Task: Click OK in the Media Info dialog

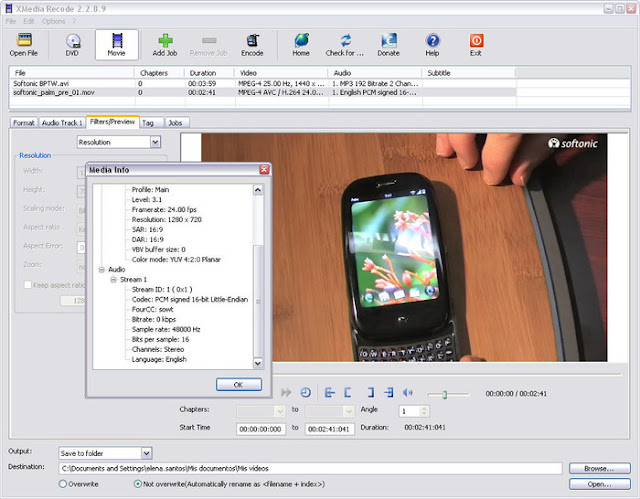Action: [x=239, y=384]
